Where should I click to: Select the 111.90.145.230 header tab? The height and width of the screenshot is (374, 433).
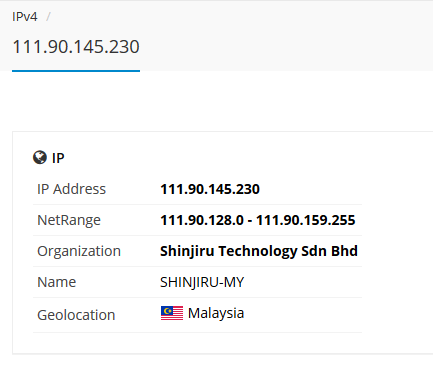pyautogui.click(x=76, y=47)
